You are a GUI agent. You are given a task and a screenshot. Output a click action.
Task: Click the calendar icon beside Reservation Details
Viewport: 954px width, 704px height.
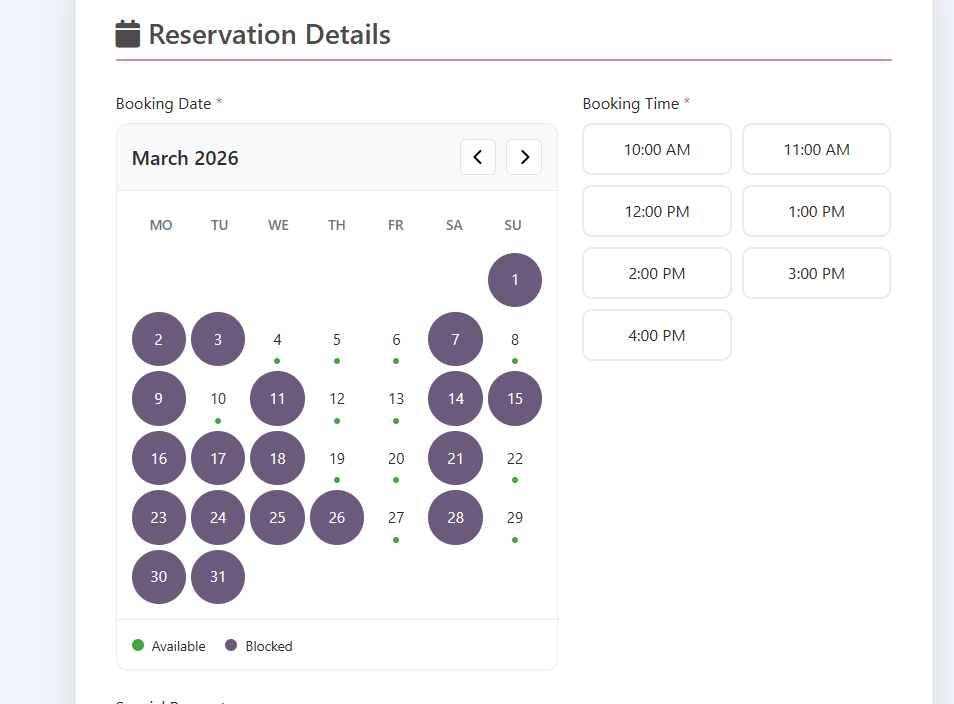coord(127,35)
